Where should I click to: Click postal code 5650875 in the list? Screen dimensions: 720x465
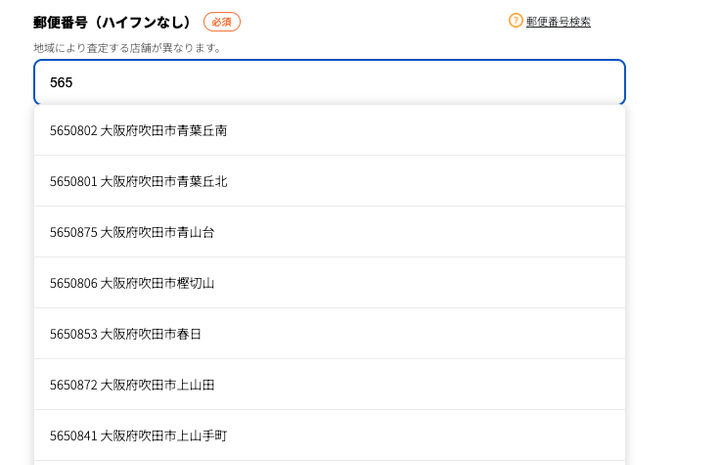coord(73,232)
